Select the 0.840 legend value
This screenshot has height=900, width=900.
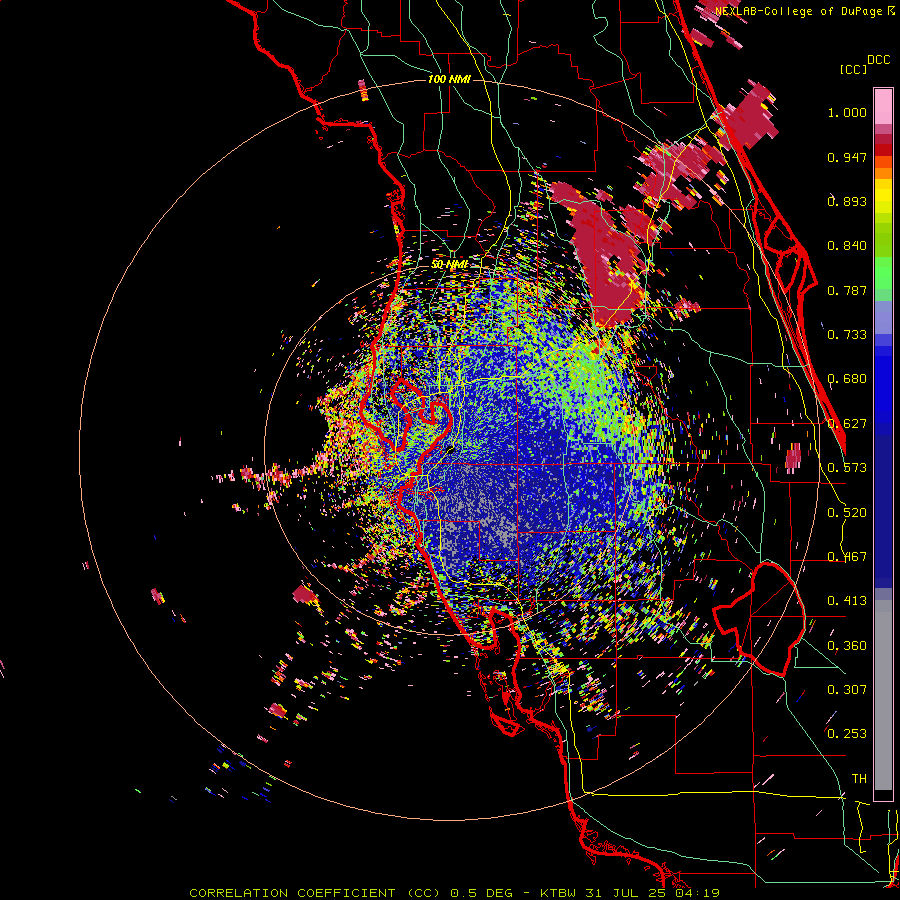point(847,246)
